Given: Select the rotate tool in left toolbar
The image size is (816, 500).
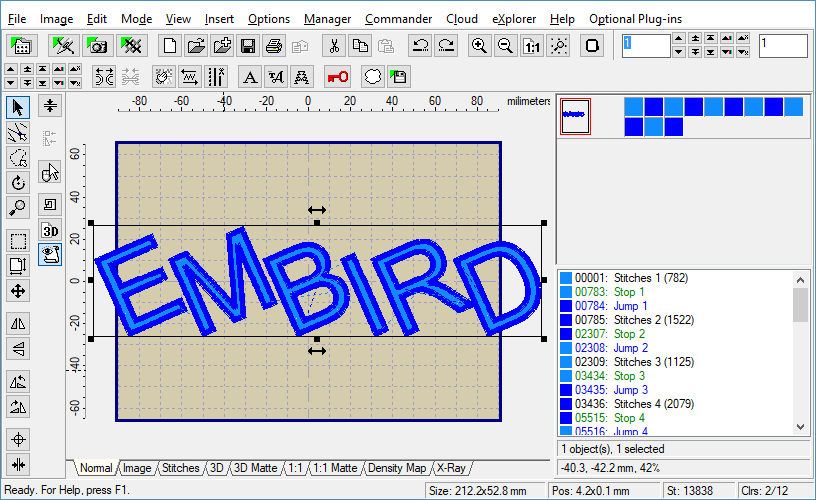Looking at the screenshot, I should [18, 183].
